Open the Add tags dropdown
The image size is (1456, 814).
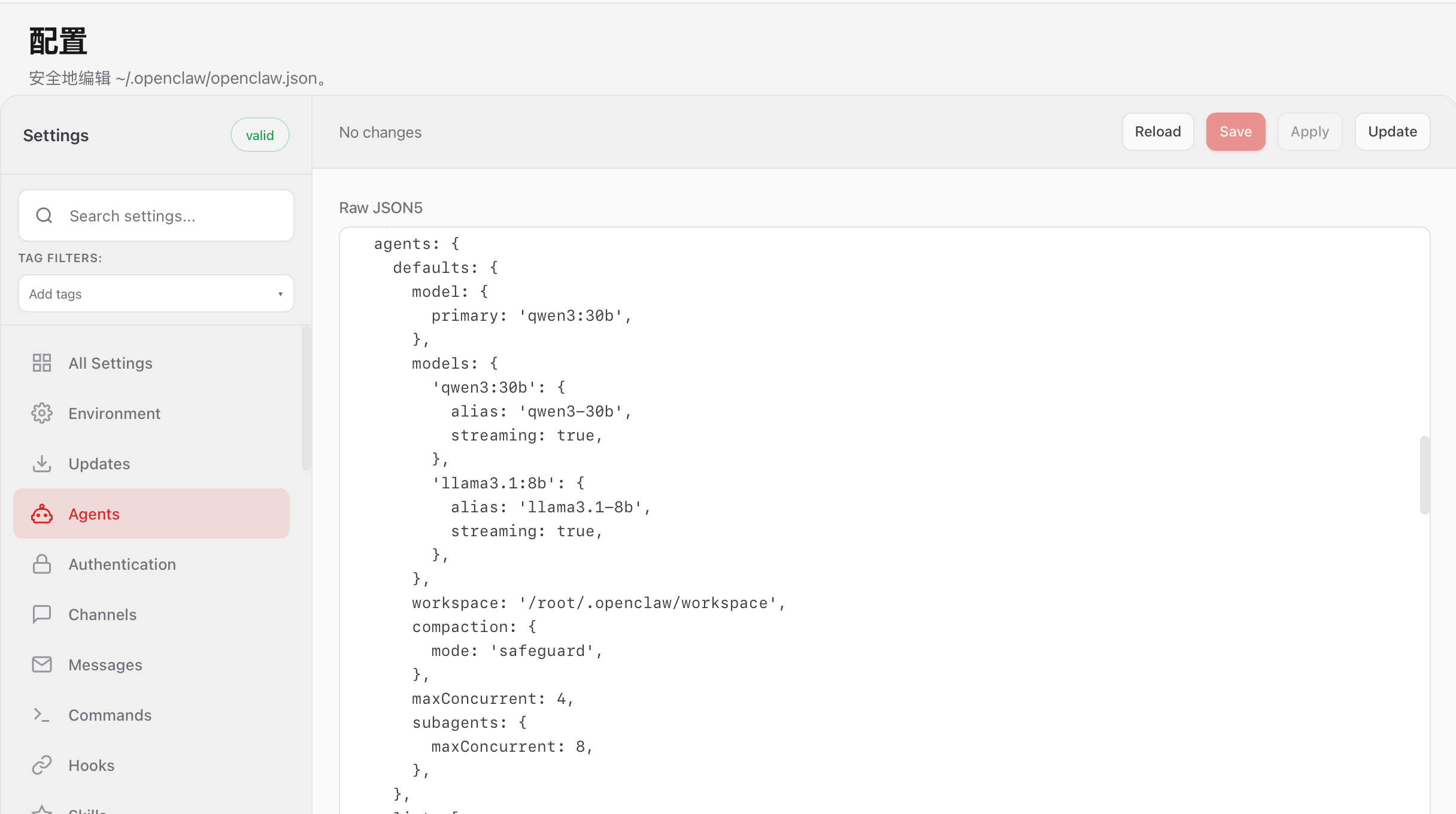tap(156, 294)
